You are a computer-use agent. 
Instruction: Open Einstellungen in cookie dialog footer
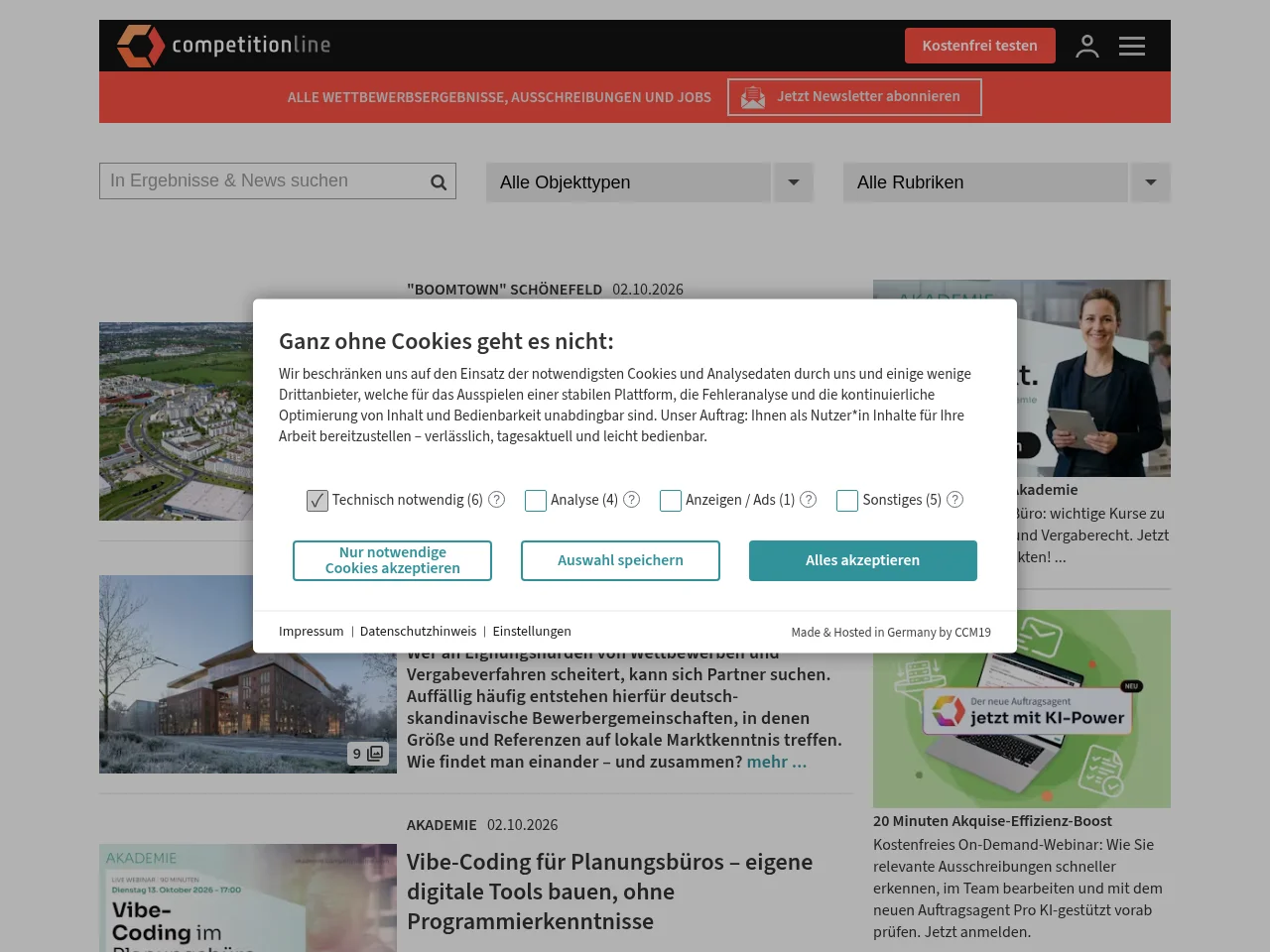point(532,632)
